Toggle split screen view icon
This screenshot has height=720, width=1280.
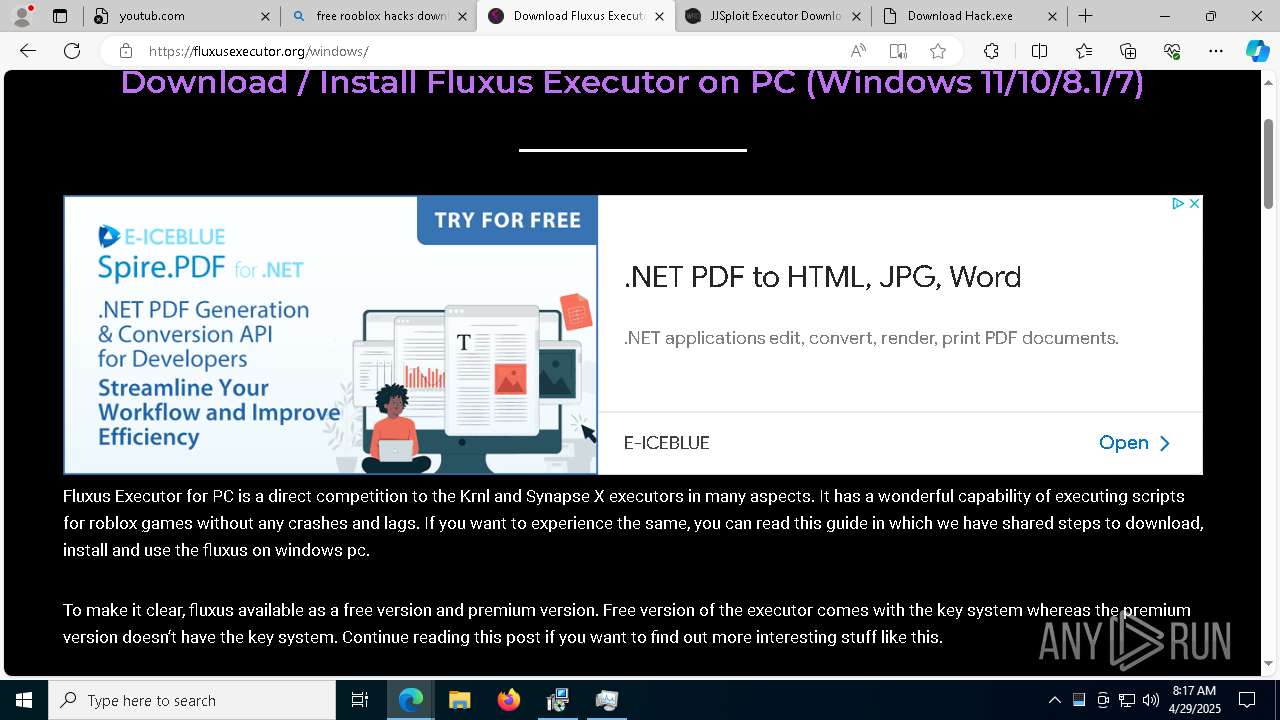(1039, 51)
